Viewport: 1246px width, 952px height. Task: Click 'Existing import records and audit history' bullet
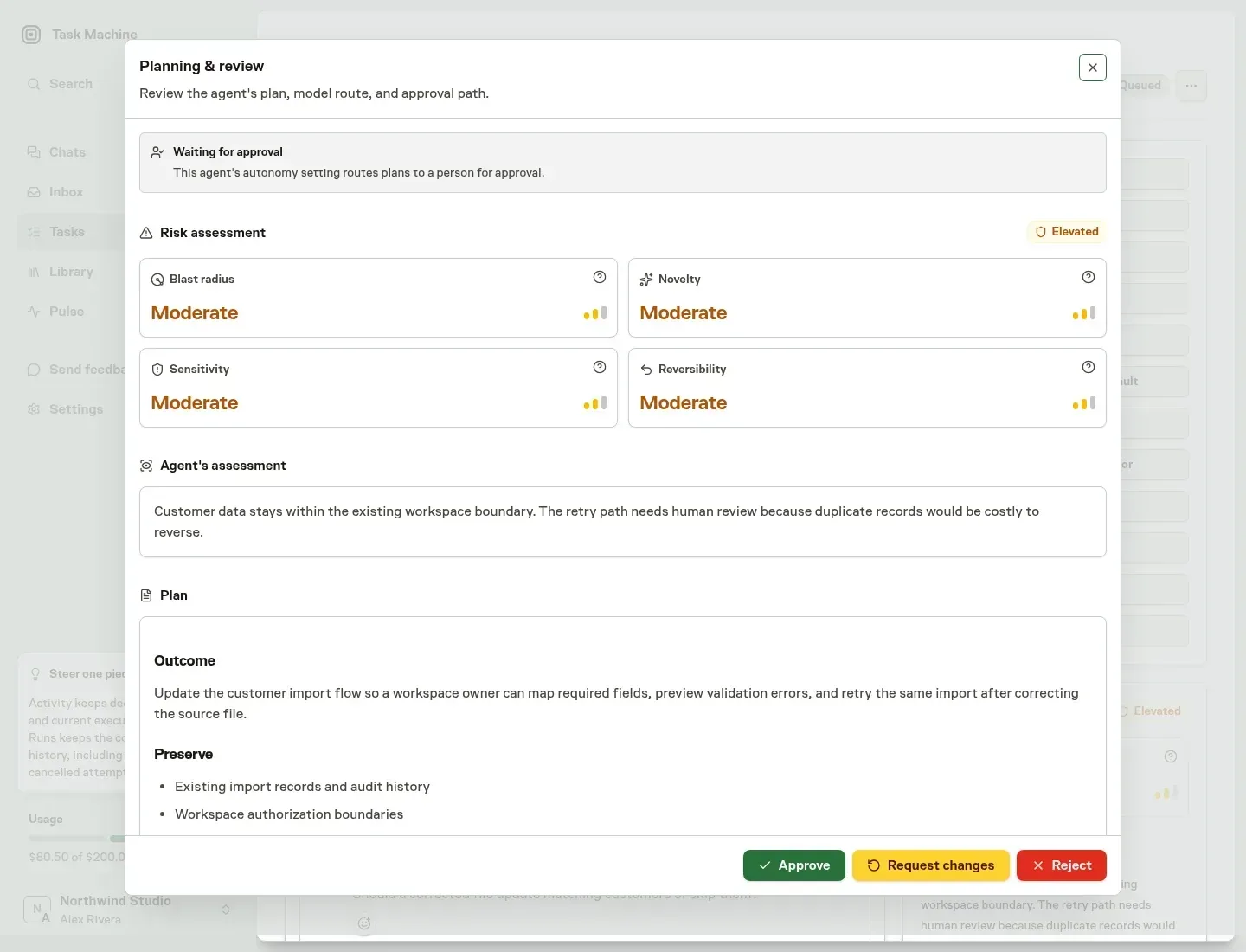coord(302,787)
